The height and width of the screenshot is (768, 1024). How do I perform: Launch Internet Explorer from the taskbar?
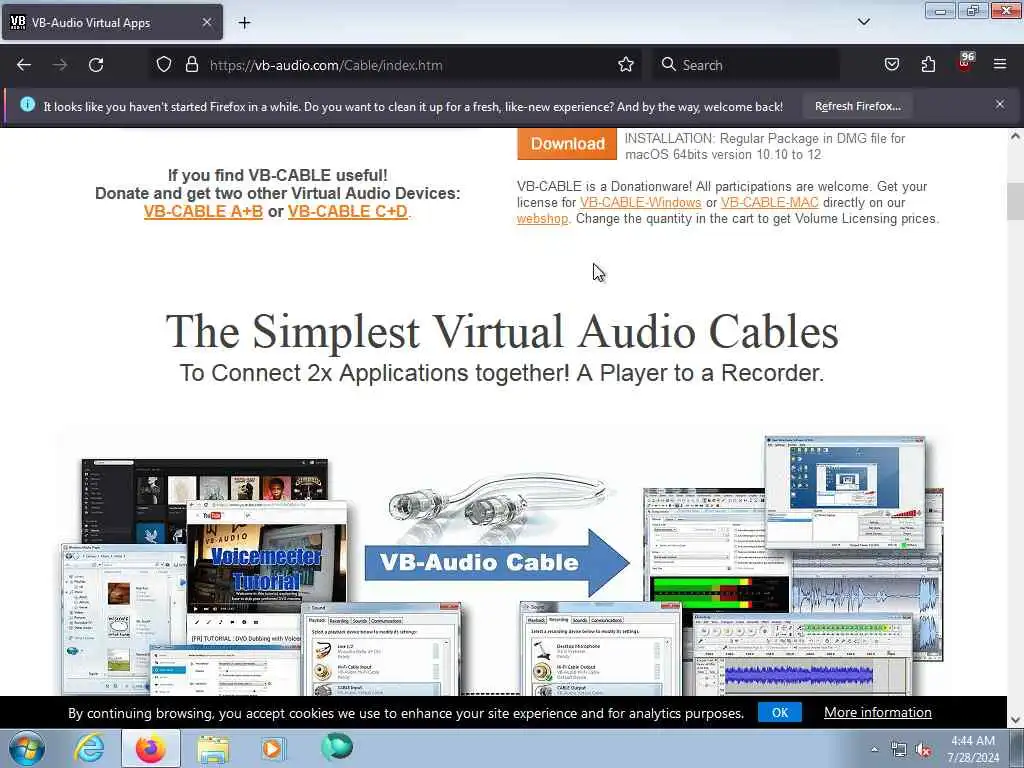89,748
